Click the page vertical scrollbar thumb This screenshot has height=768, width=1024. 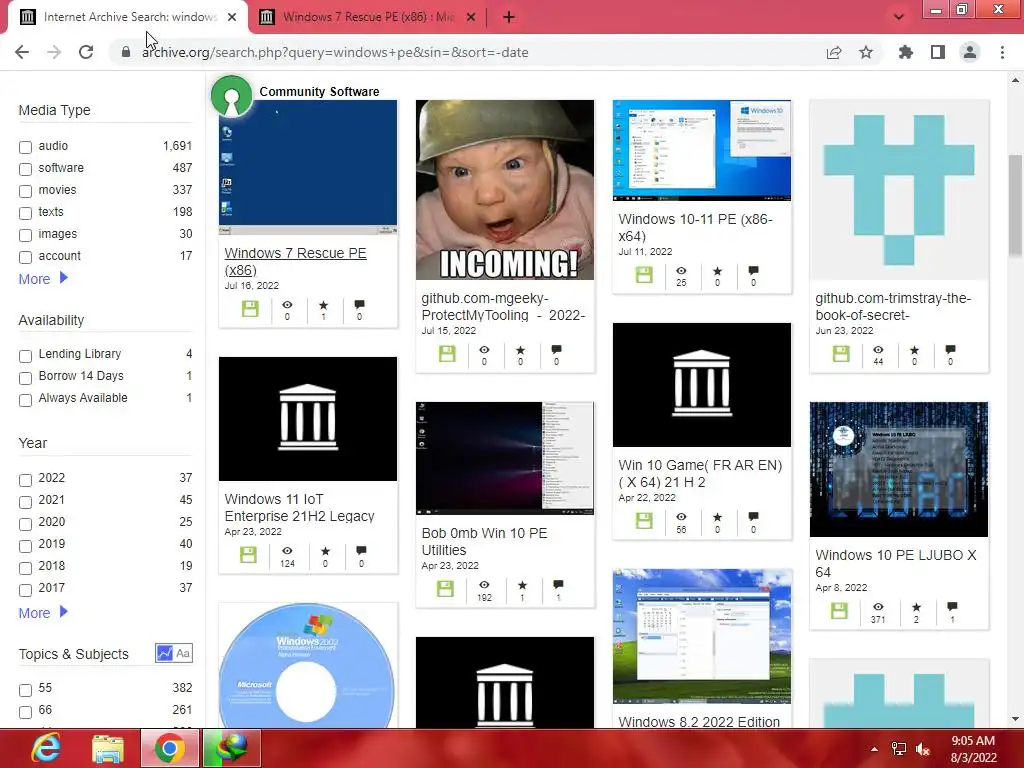tap(1015, 206)
